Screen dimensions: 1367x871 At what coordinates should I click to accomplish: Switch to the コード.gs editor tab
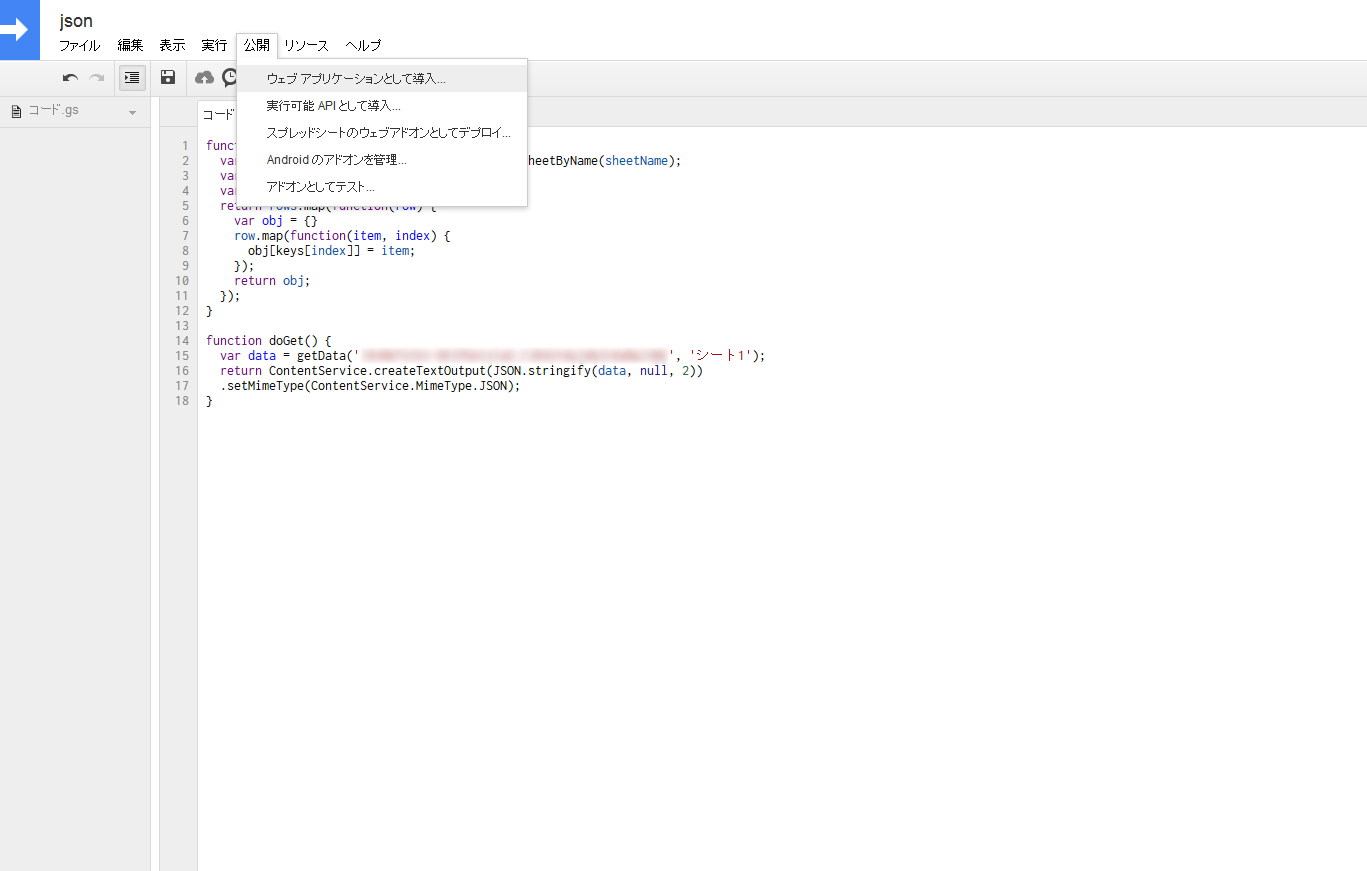click(218, 113)
